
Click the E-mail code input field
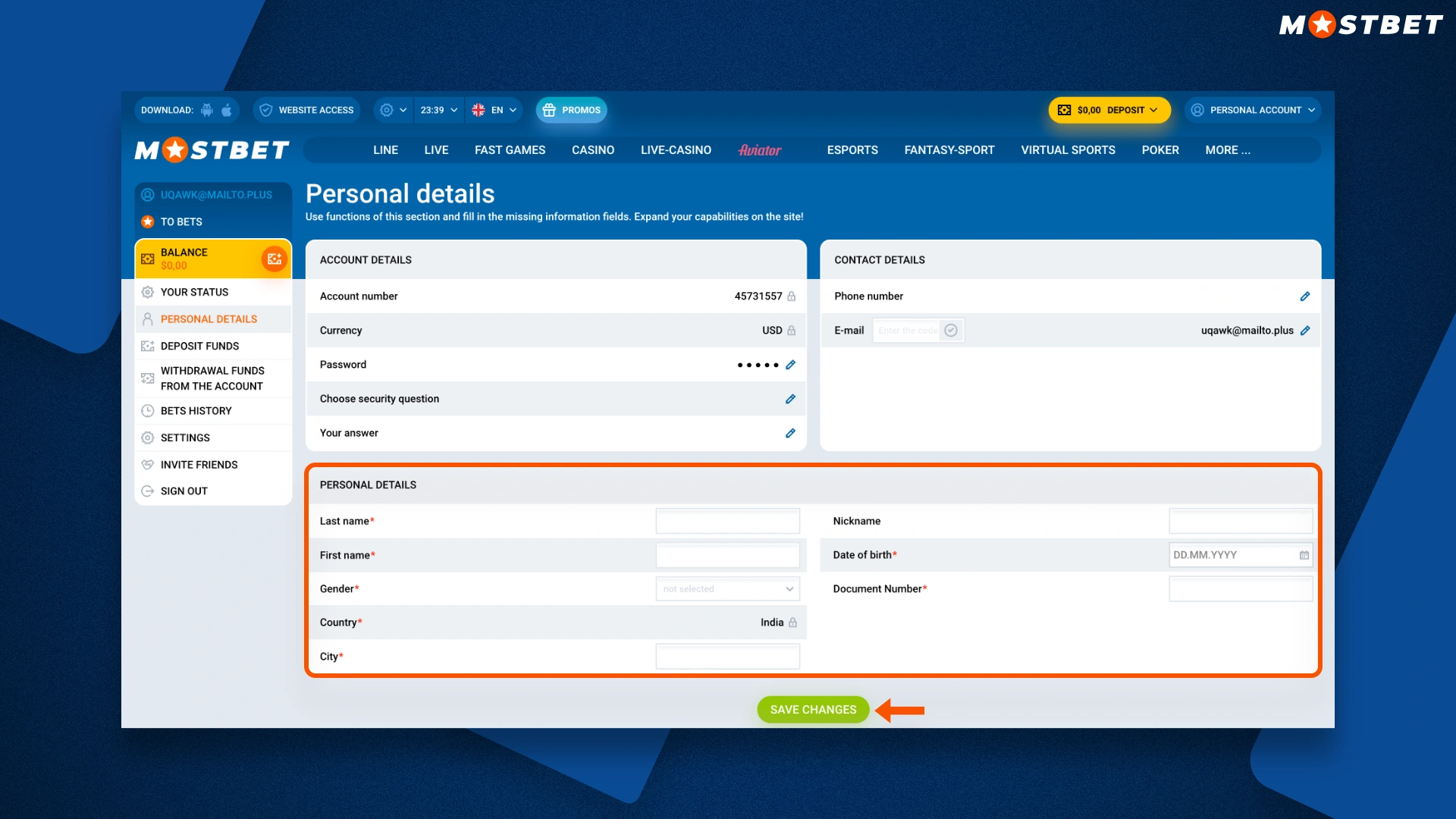pos(907,331)
